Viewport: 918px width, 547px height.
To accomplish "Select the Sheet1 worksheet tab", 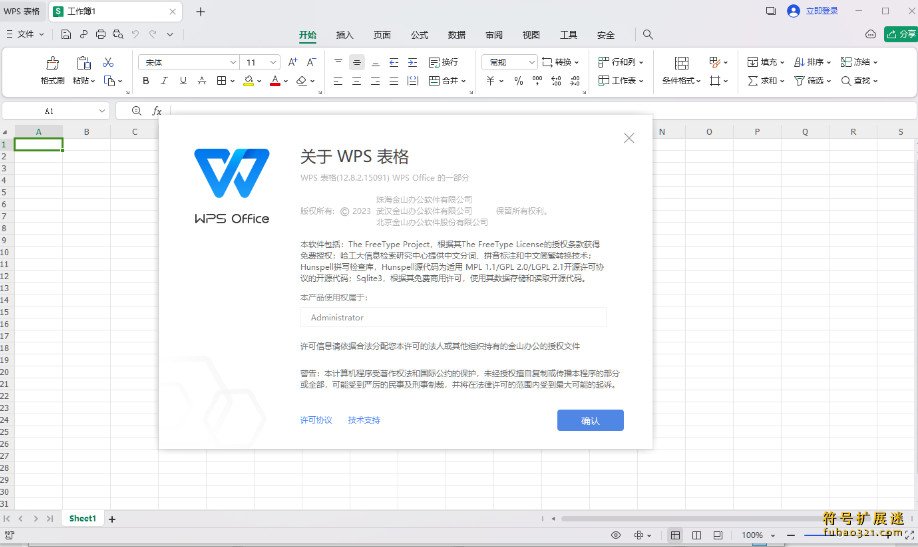I will pos(83,518).
